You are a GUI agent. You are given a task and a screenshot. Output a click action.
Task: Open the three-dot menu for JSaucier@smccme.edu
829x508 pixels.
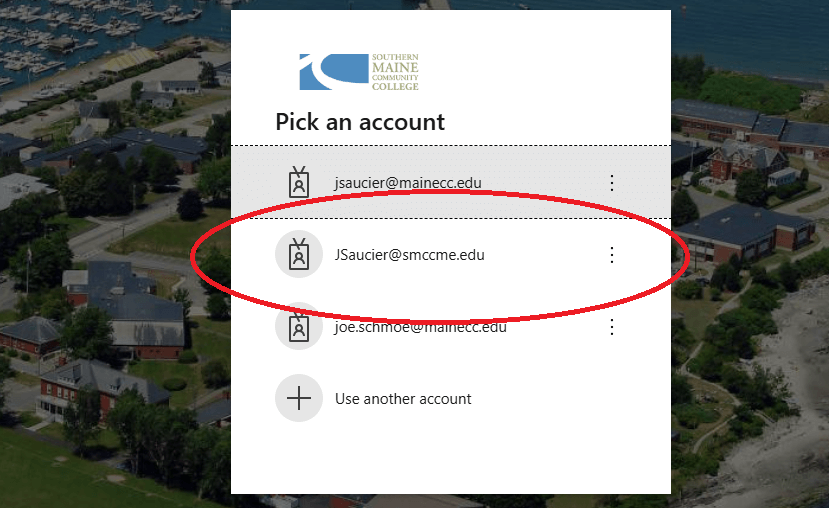pyautogui.click(x=612, y=254)
